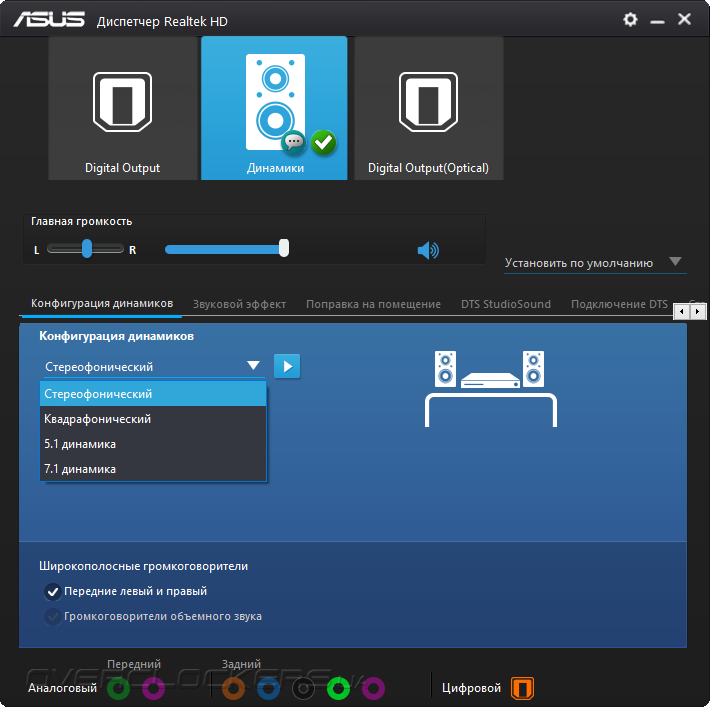Image resolution: width=710 pixels, height=707 pixels.
Task: Open the DTS StudioSound tab
Action: (x=506, y=304)
